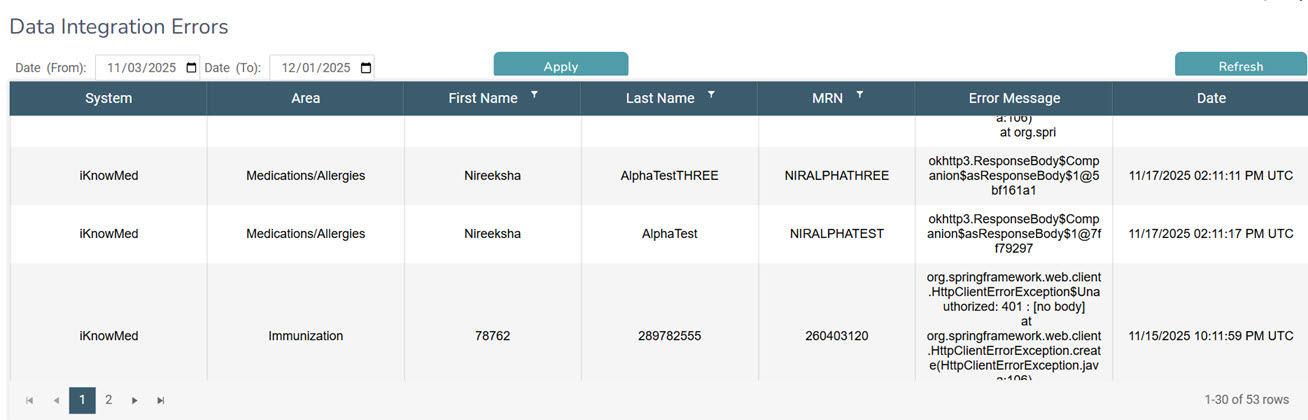Open the MRN column filter
The image size is (1308, 420).
[860, 94]
